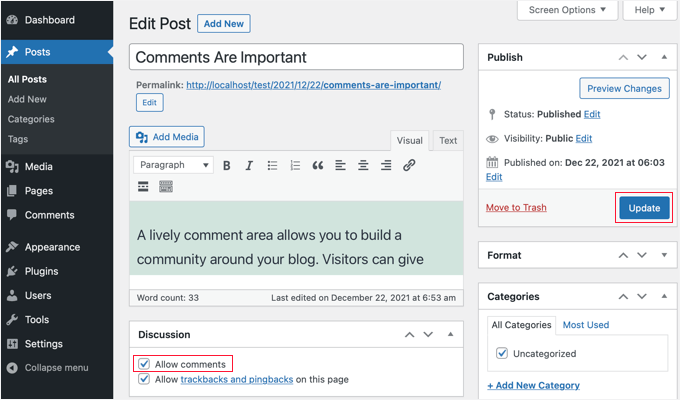The image size is (680, 400).
Task: Open the Paragraph format dropdown
Action: pyautogui.click(x=174, y=165)
